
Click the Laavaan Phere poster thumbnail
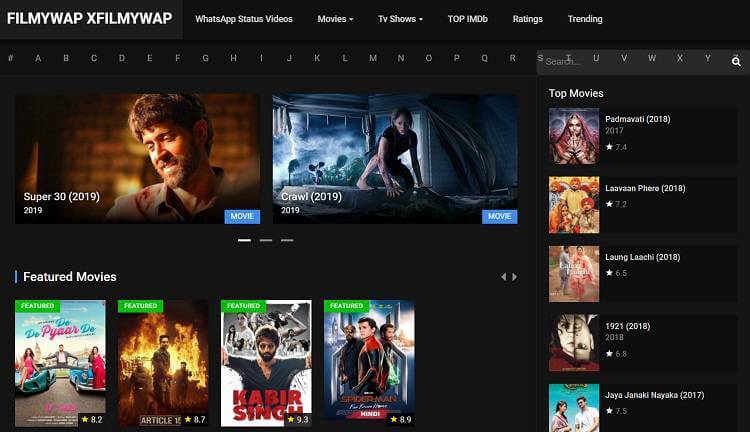(x=574, y=205)
